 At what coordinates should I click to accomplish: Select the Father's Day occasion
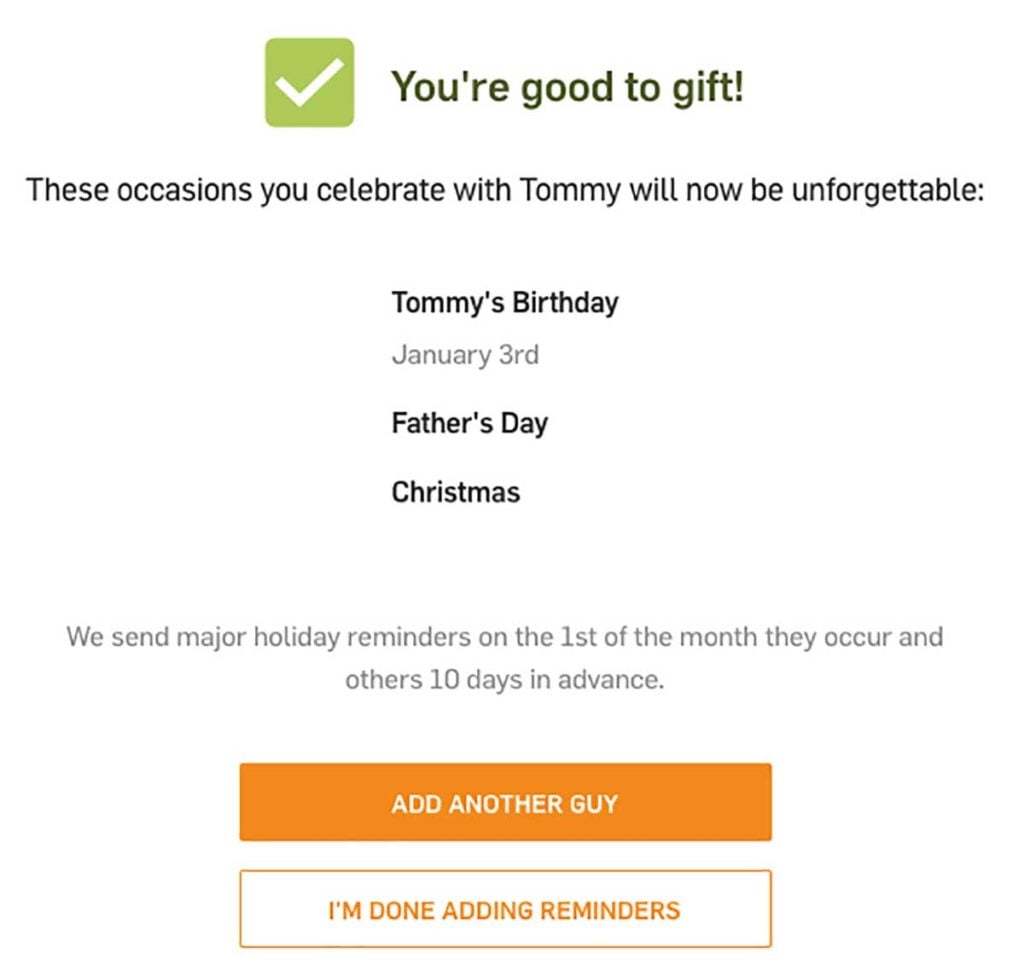(x=470, y=424)
